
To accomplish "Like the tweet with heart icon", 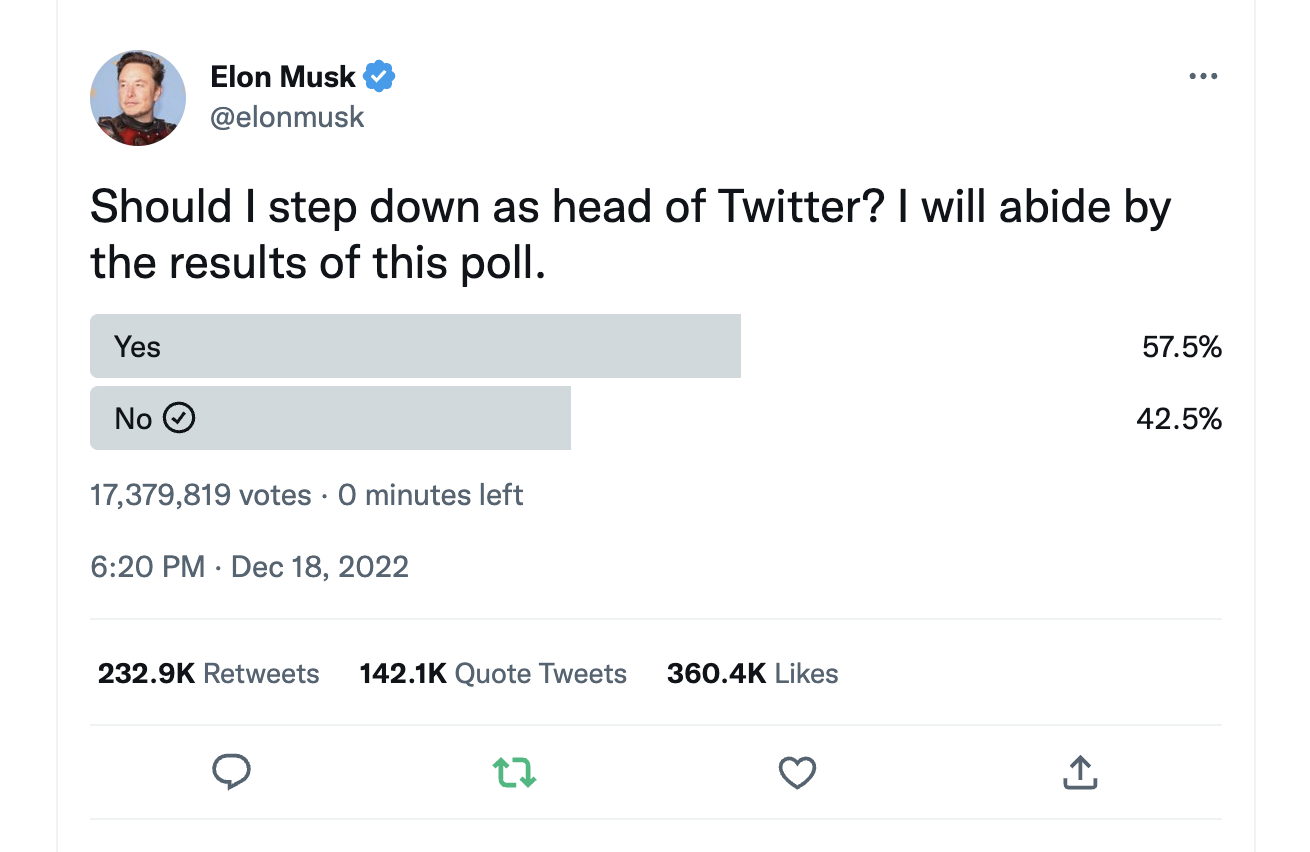I will pyautogui.click(x=797, y=772).
